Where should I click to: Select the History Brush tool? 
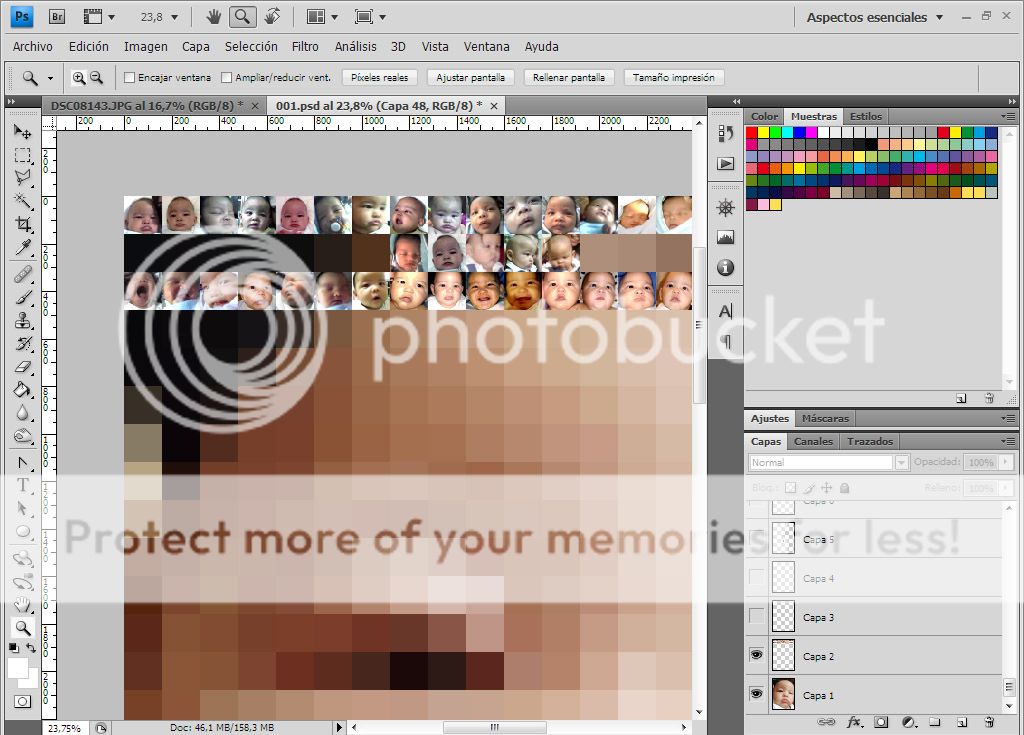click(22, 344)
